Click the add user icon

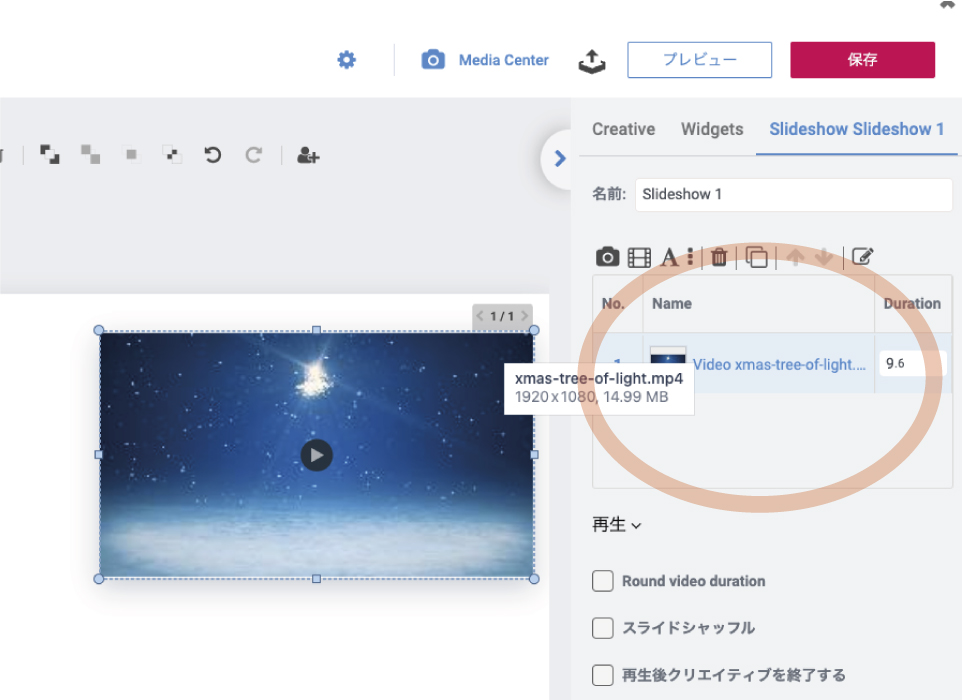tap(308, 155)
